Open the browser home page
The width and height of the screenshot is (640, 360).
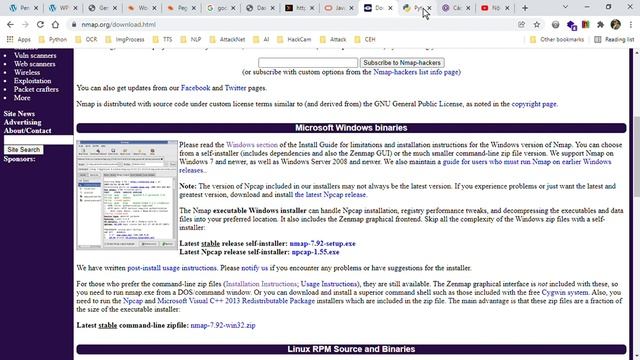55,24
